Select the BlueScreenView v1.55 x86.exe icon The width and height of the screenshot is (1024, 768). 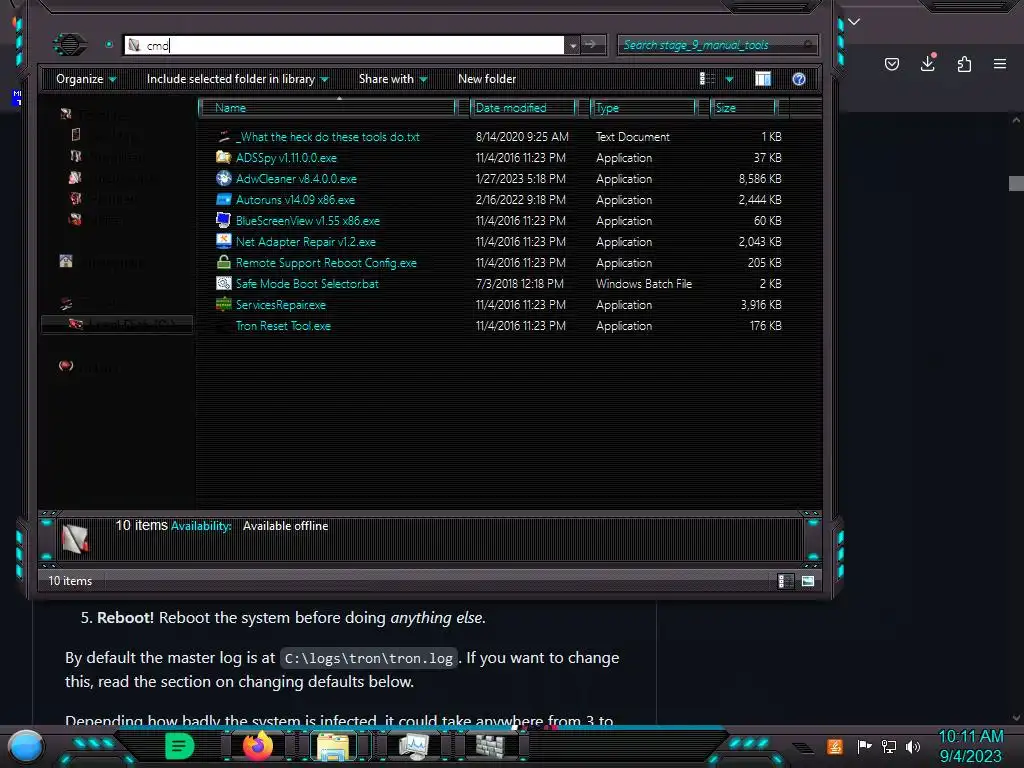pyautogui.click(x=223, y=220)
